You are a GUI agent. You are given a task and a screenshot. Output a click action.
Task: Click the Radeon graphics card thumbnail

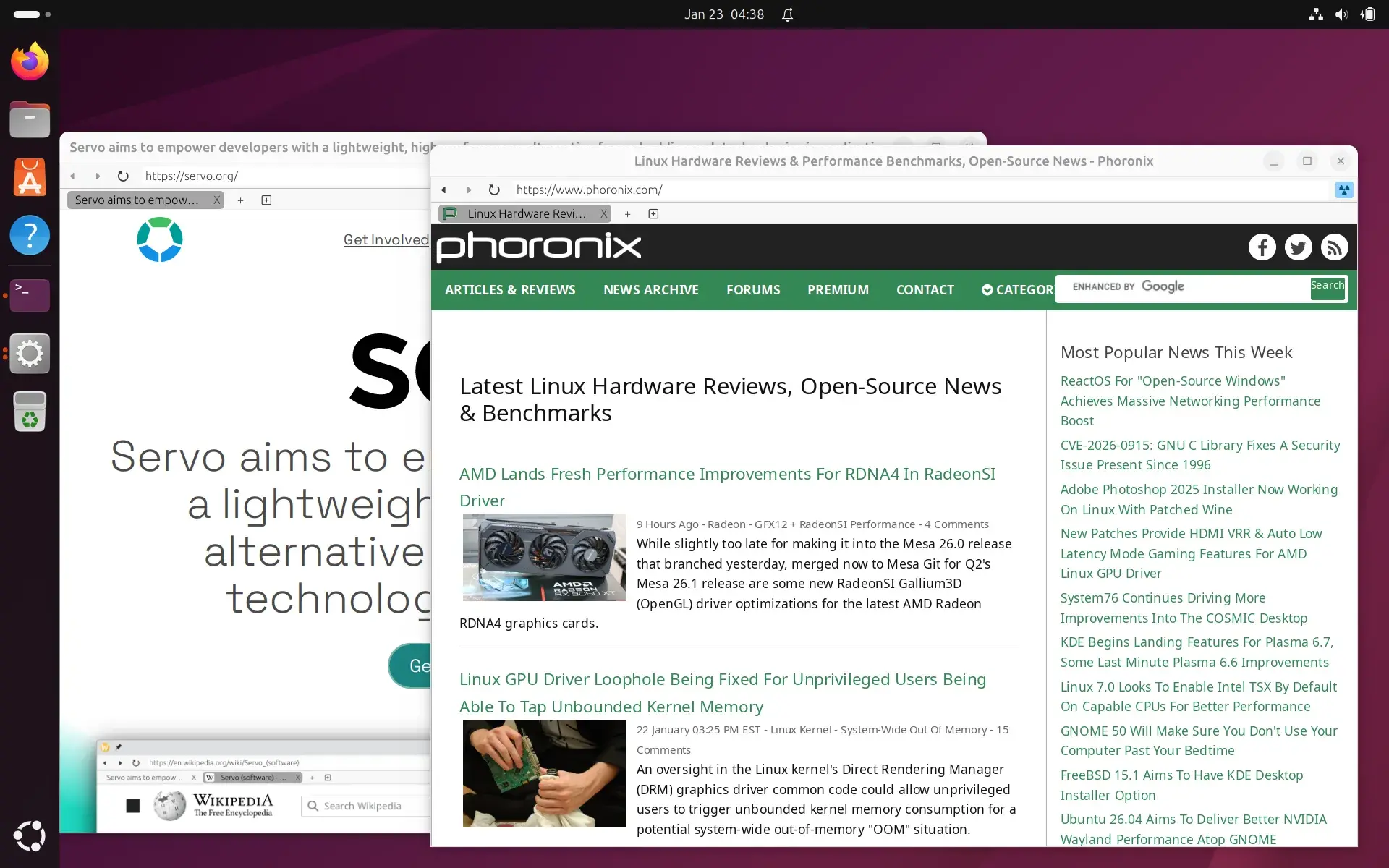point(544,557)
